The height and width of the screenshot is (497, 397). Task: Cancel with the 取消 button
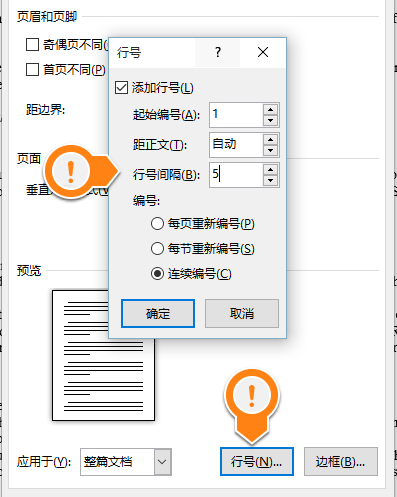point(242,313)
